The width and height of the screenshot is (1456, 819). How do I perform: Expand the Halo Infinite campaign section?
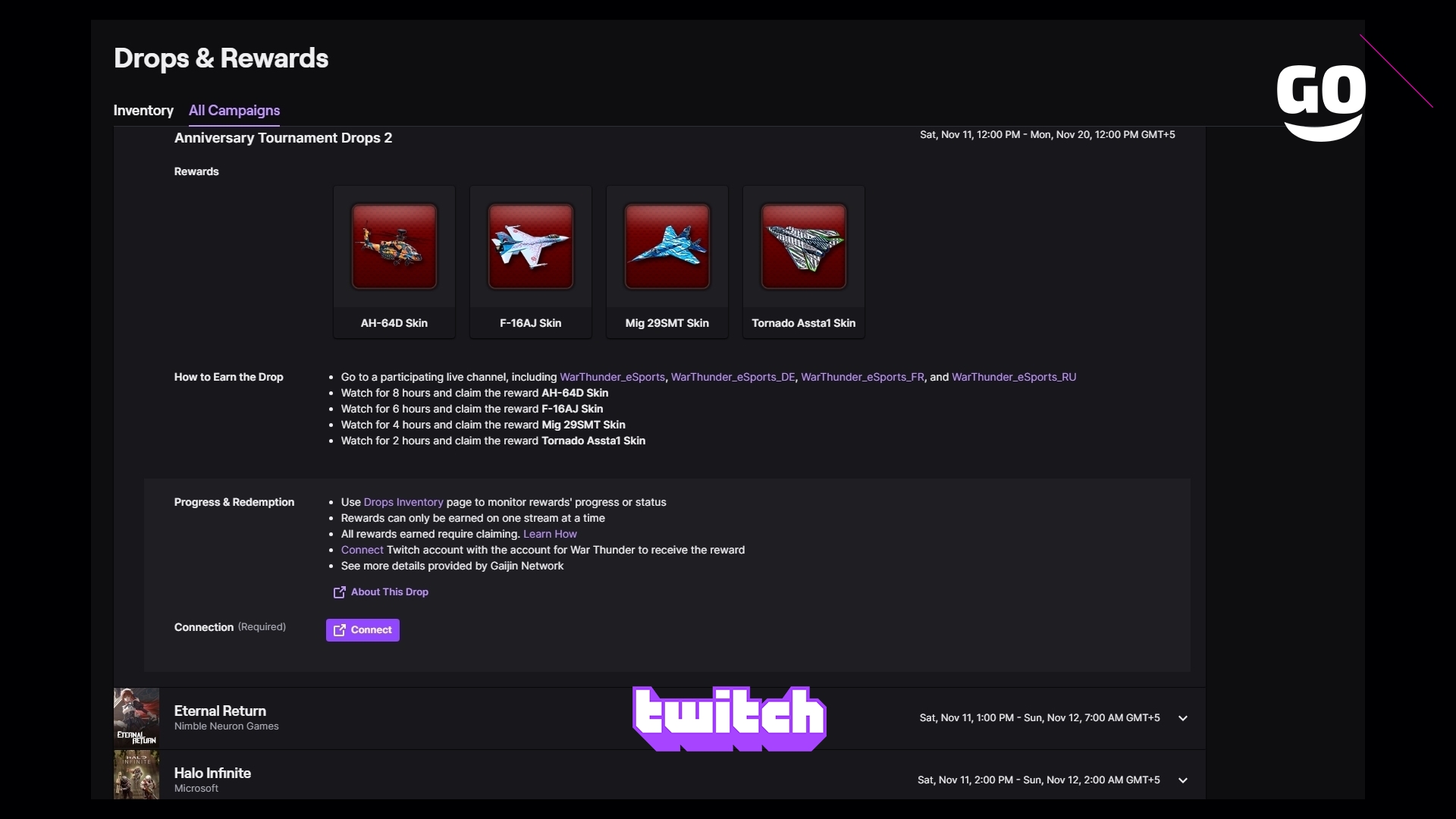1182,780
